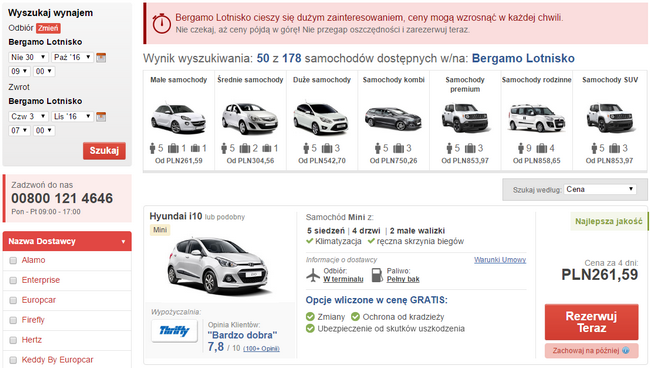Click checkmark next to ręczna skrzynia biegów
This screenshot has width=650, height=368.
371,241
